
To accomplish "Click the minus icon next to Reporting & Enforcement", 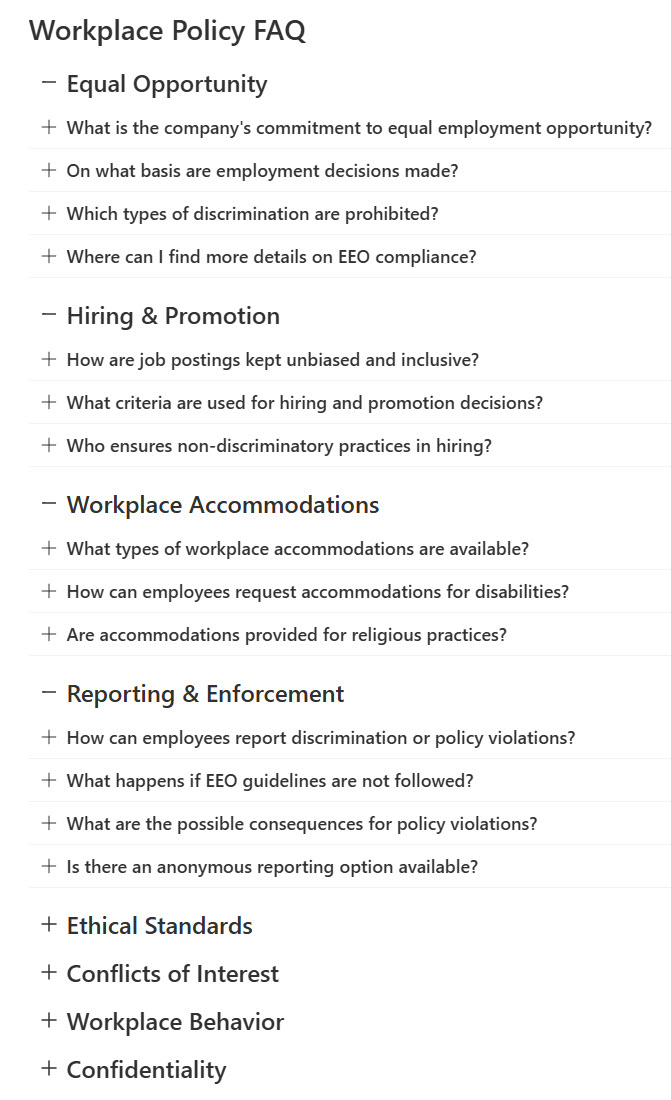I will (x=47, y=693).
